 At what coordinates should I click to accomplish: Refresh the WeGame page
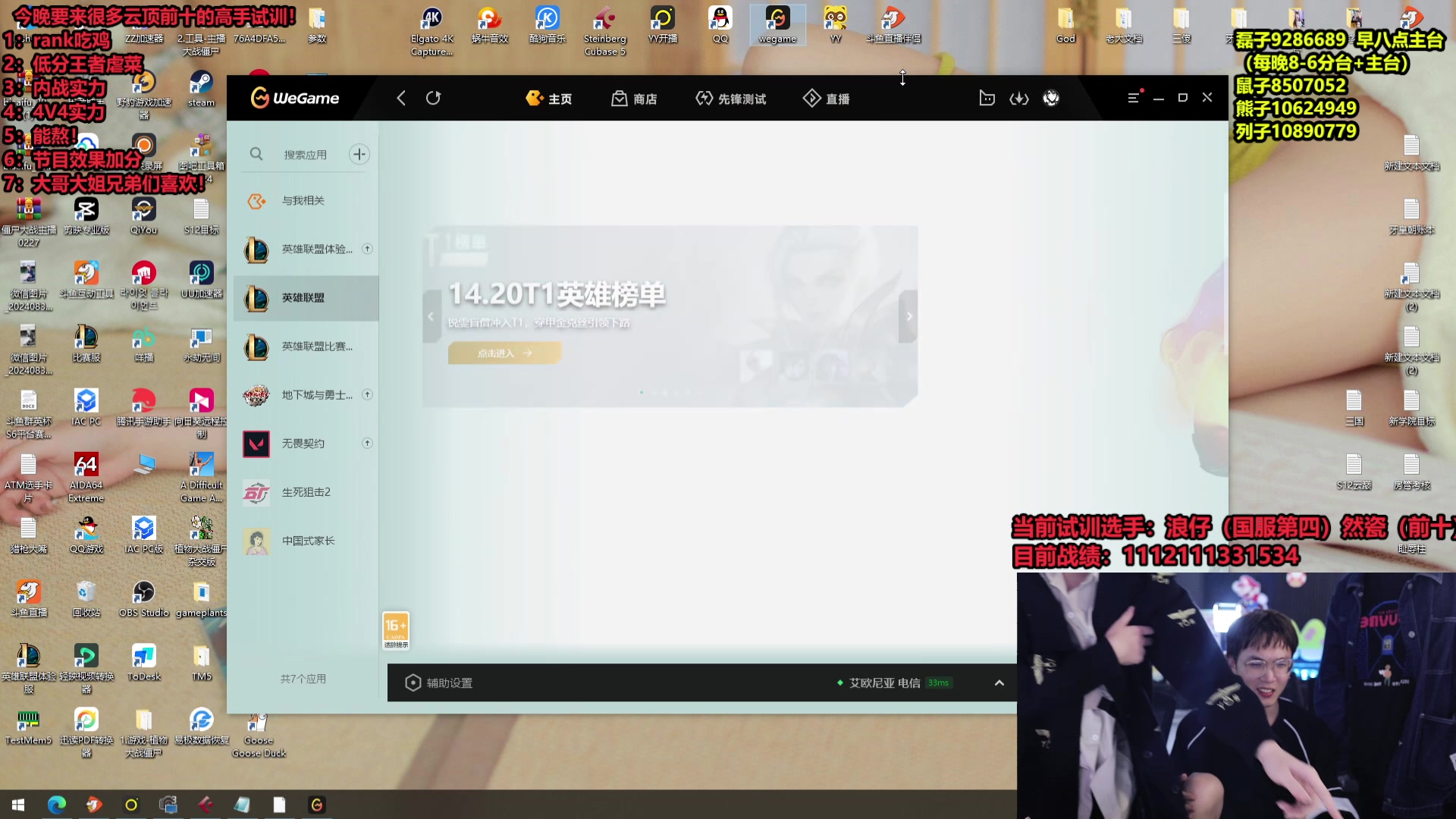(433, 98)
